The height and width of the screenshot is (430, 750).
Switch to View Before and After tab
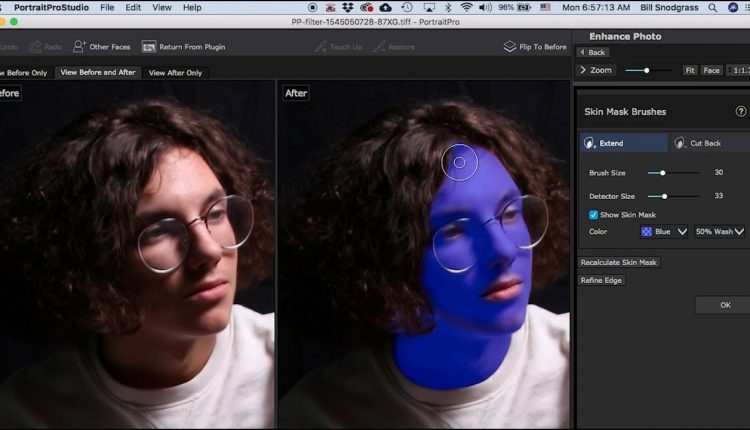[x=98, y=72]
